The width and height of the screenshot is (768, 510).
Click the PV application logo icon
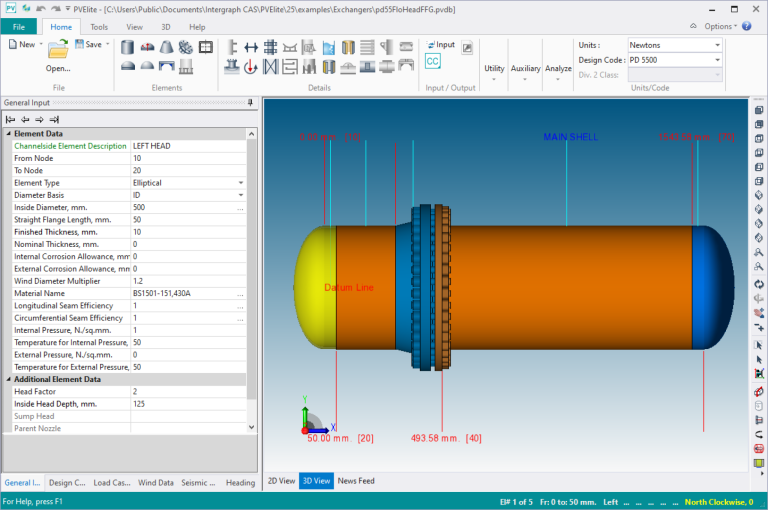coord(11,8)
